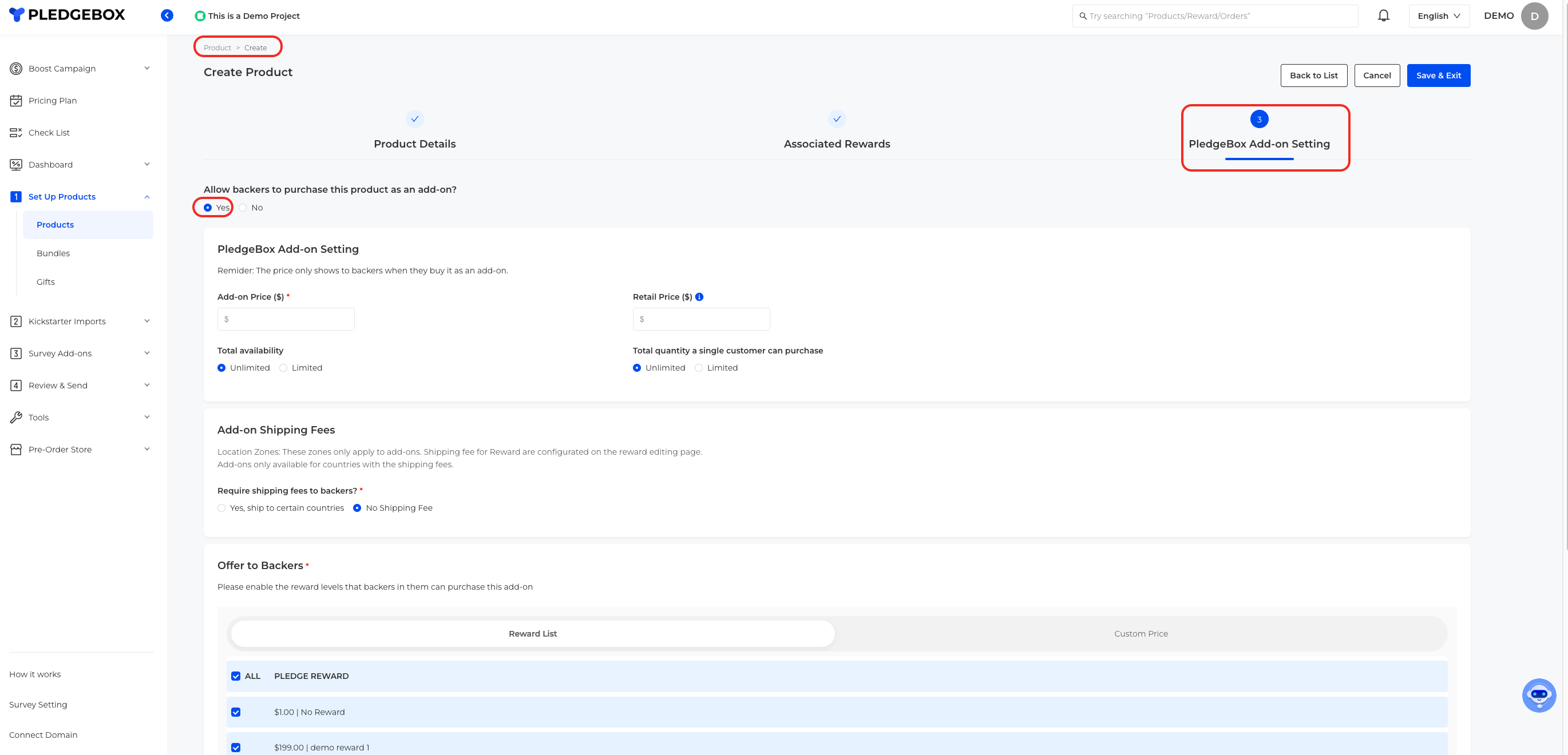Expand the Survey Add-ons chevron
The image size is (1568, 755).
(146, 353)
